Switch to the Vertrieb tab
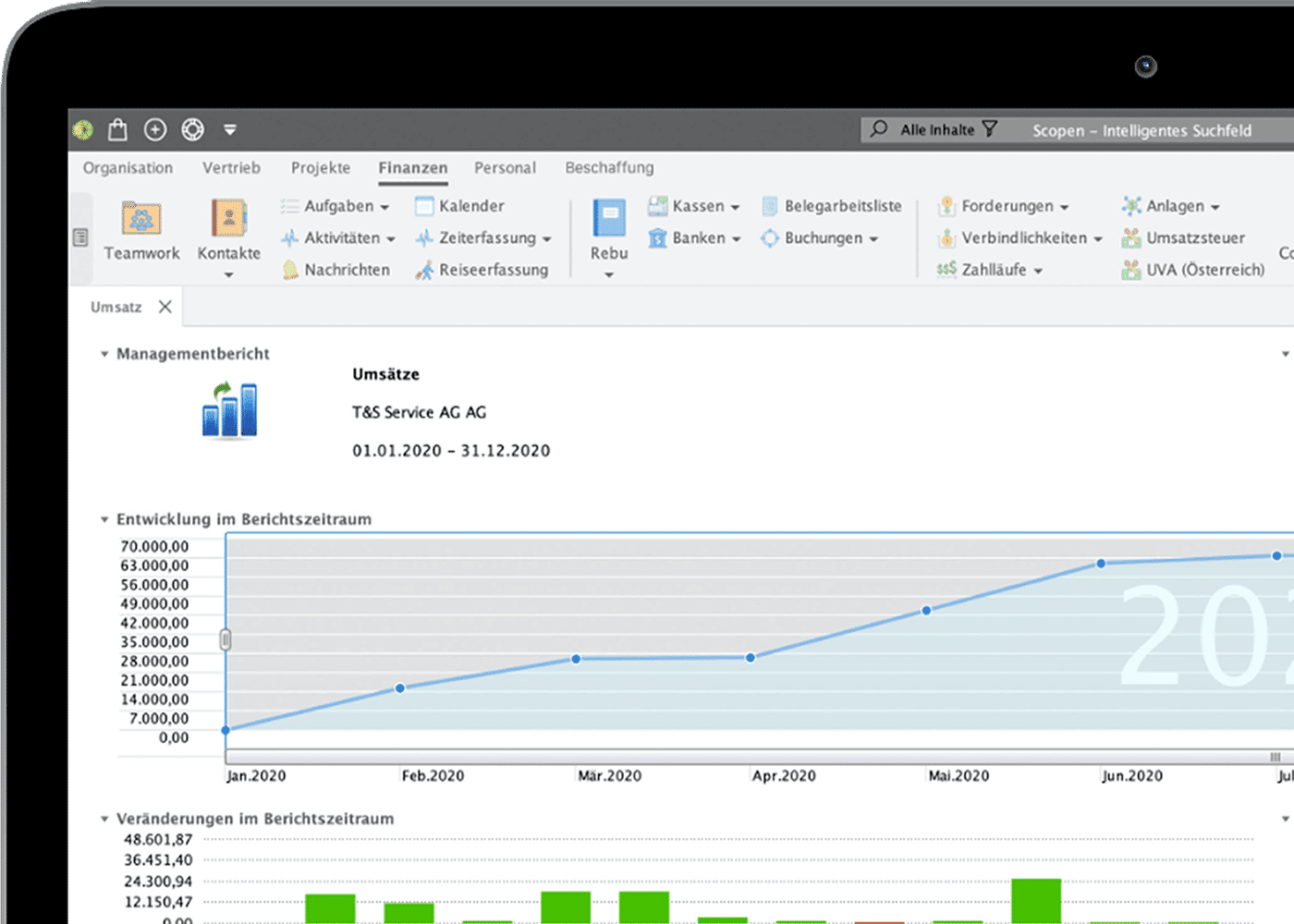 point(231,167)
